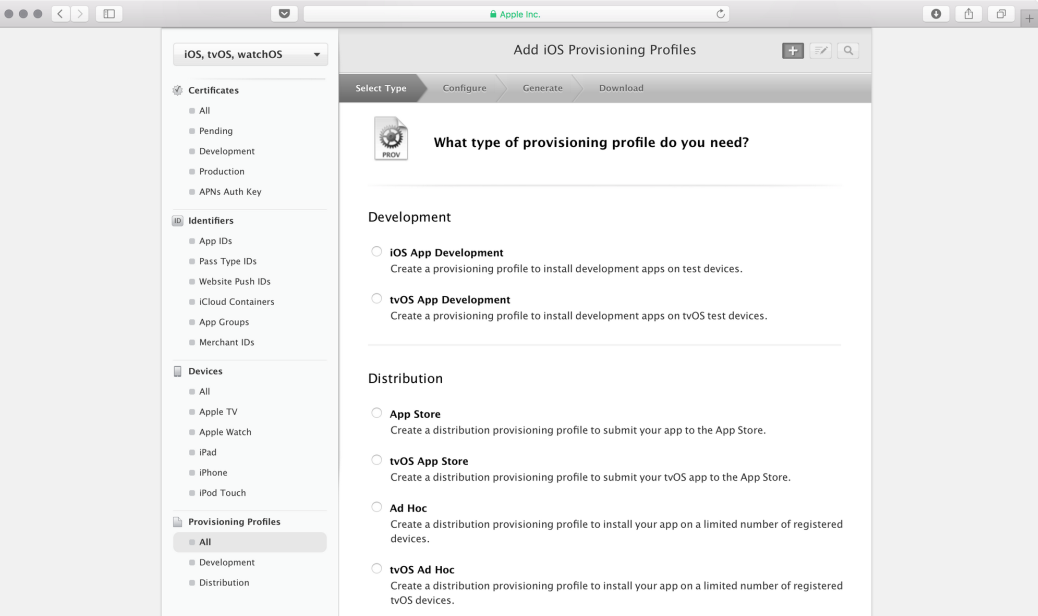This screenshot has width=1038, height=616.
Task: Click the Generate step tab
Action: click(543, 88)
